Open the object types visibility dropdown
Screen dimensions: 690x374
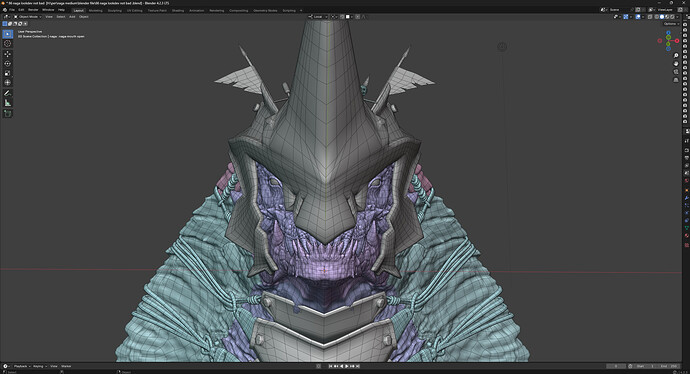[x=617, y=17]
